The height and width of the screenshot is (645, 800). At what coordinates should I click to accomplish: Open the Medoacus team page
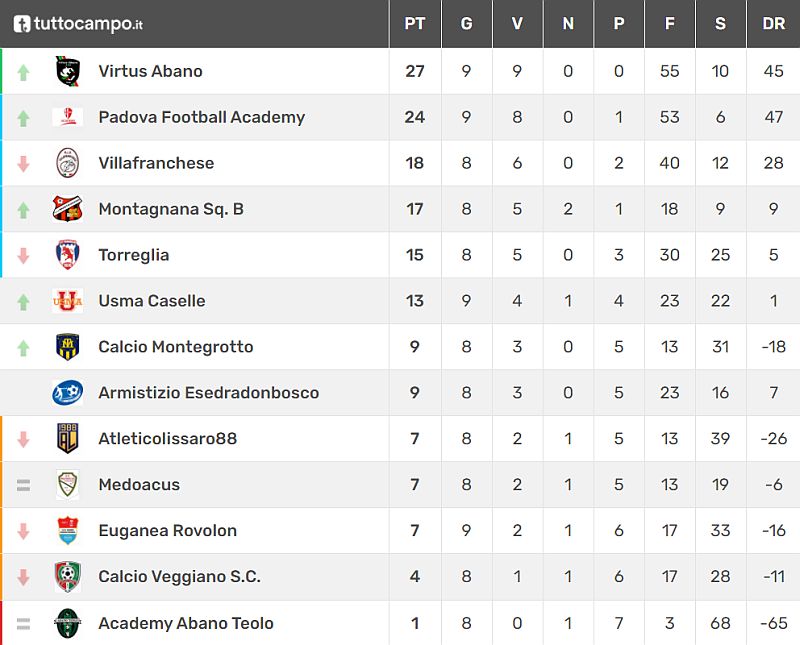pyautogui.click(x=139, y=485)
